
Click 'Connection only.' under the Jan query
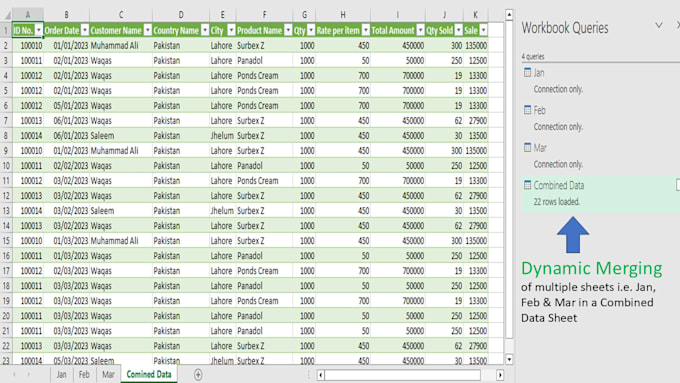coord(558,89)
